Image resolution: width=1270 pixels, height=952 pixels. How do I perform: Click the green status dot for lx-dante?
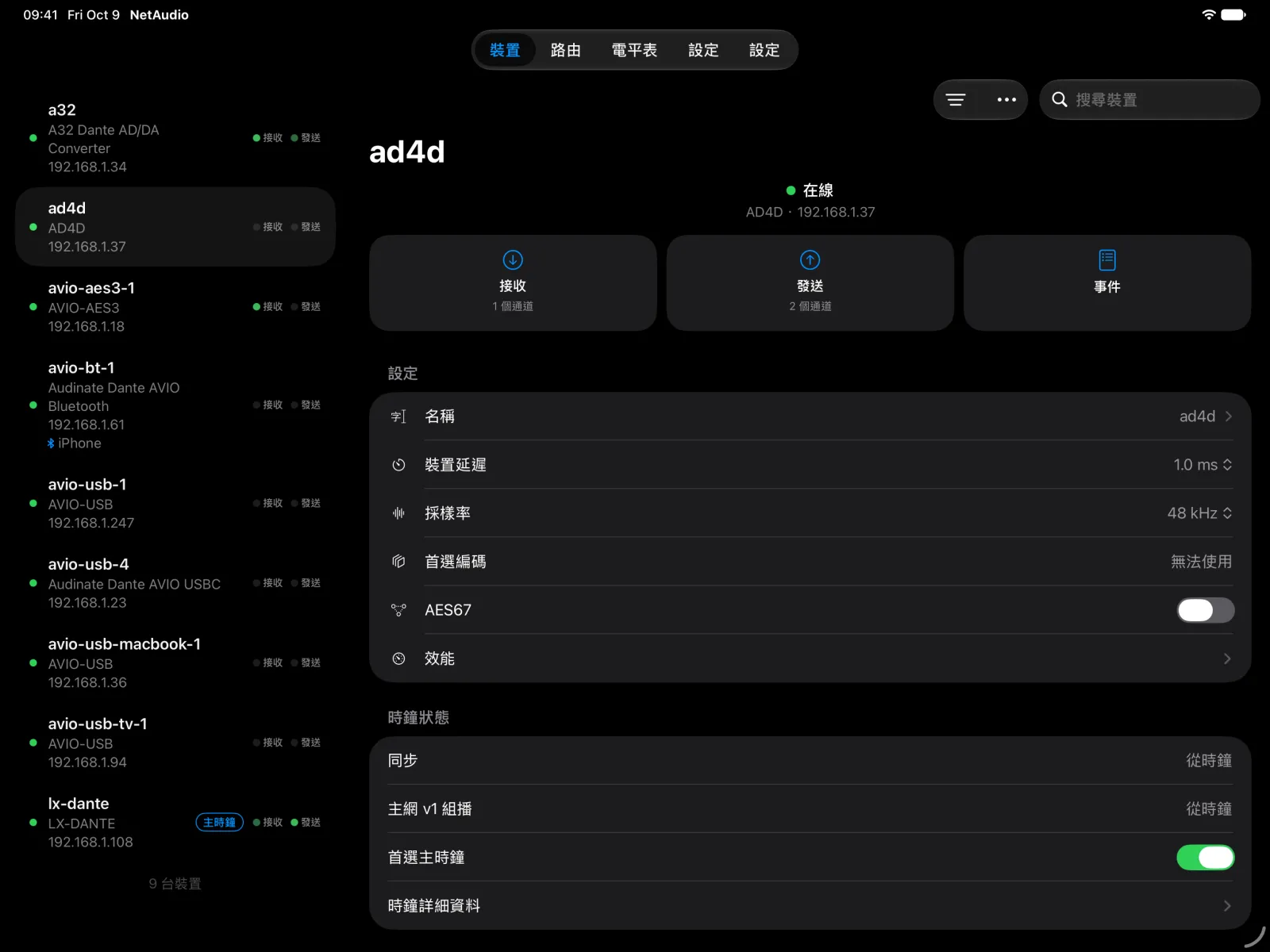coord(33,823)
